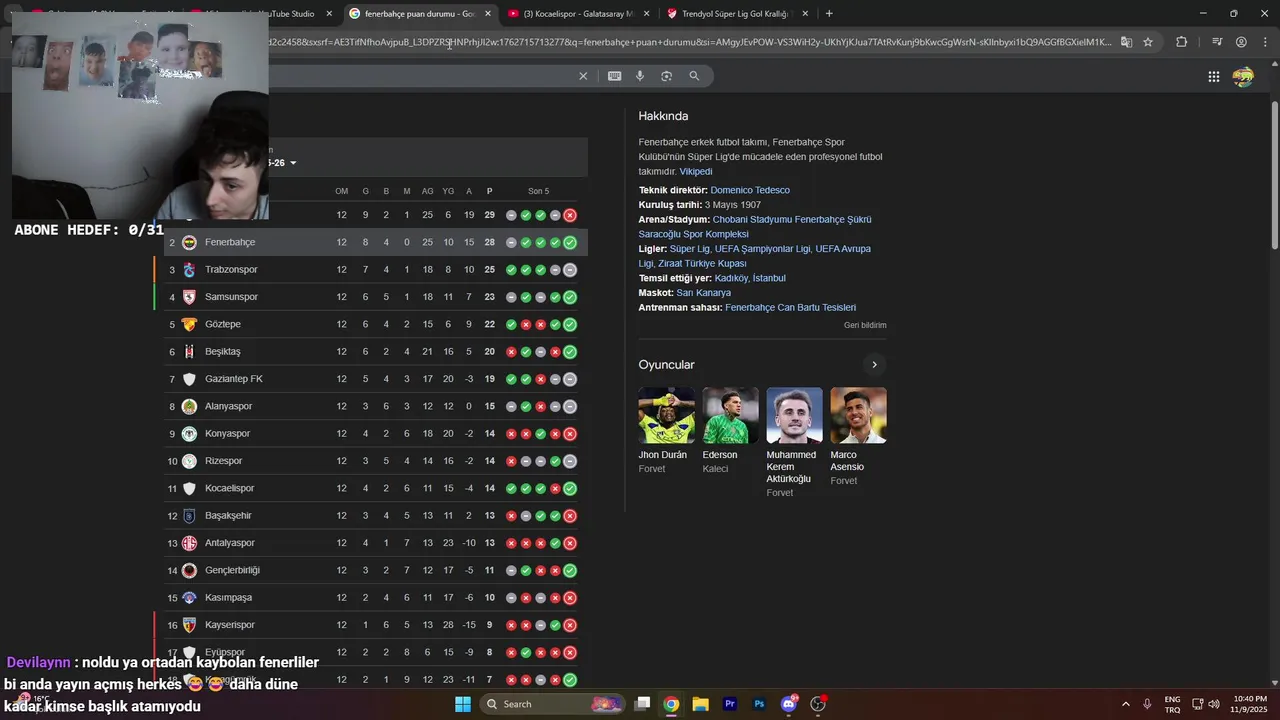Launch Adobe Premiere Pro from taskbar

(730, 704)
